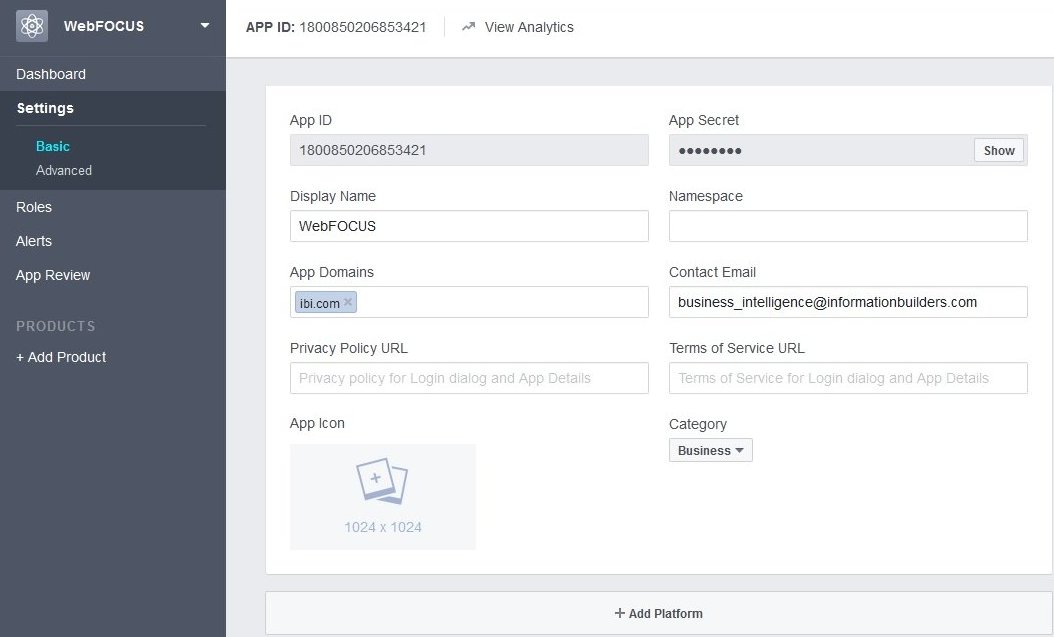Image resolution: width=1054 pixels, height=637 pixels.
Task: Click Privacy Policy URL field
Action: [469, 378]
